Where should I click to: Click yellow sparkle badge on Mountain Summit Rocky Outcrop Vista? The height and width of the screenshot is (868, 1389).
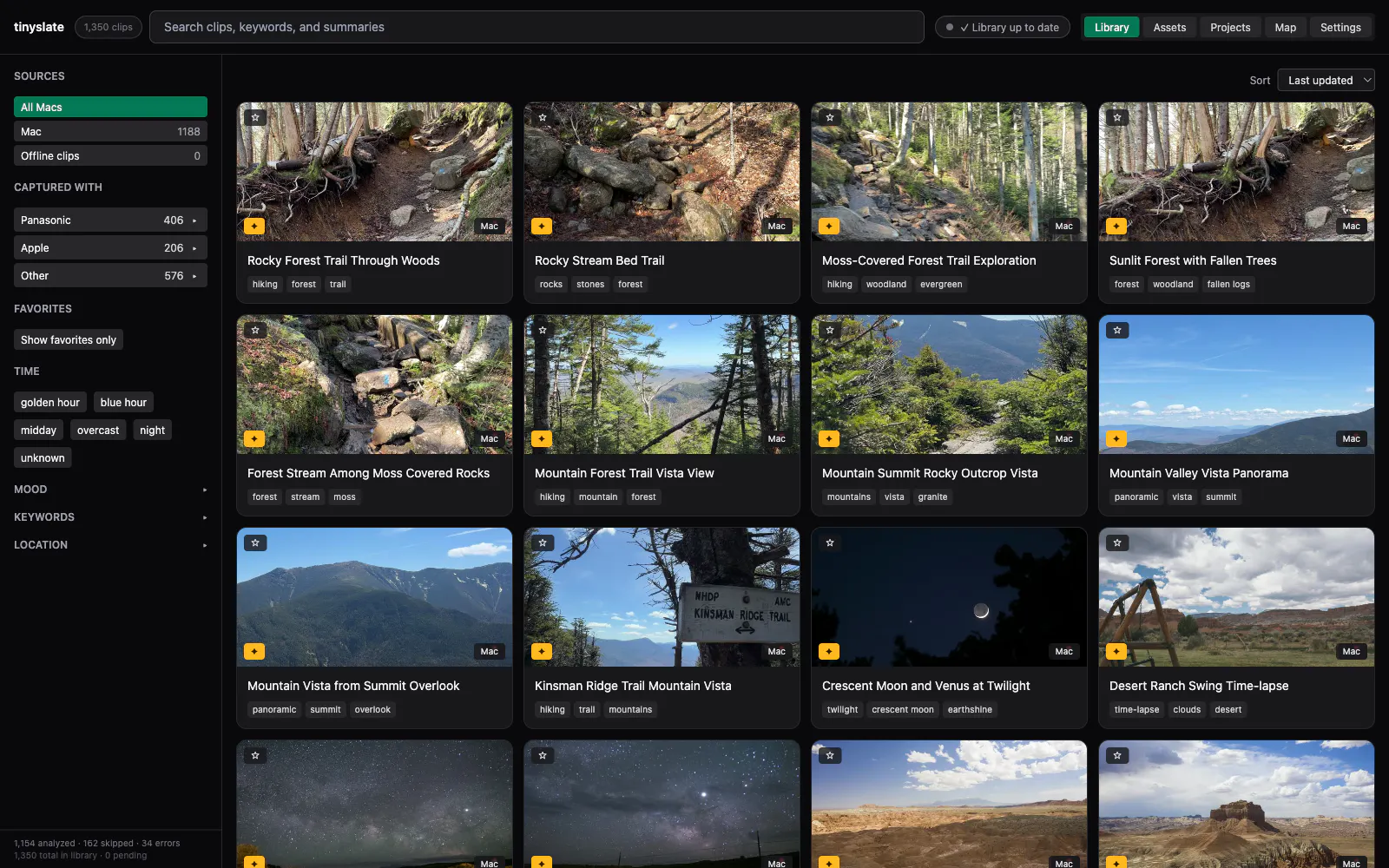click(829, 438)
